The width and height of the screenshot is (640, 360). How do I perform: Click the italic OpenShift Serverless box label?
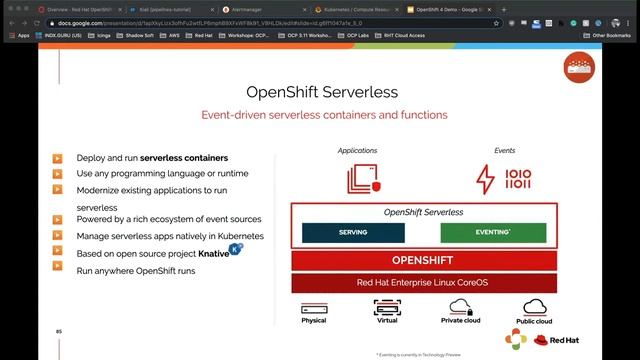pyautogui.click(x=423, y=212)
